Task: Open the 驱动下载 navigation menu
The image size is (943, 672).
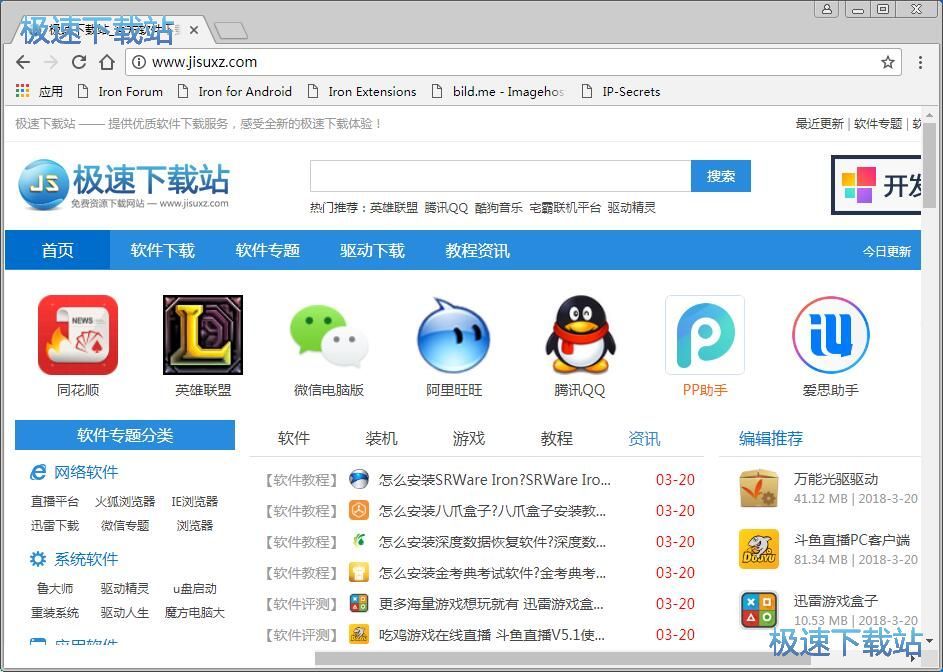Action: (x=371, y=251)
